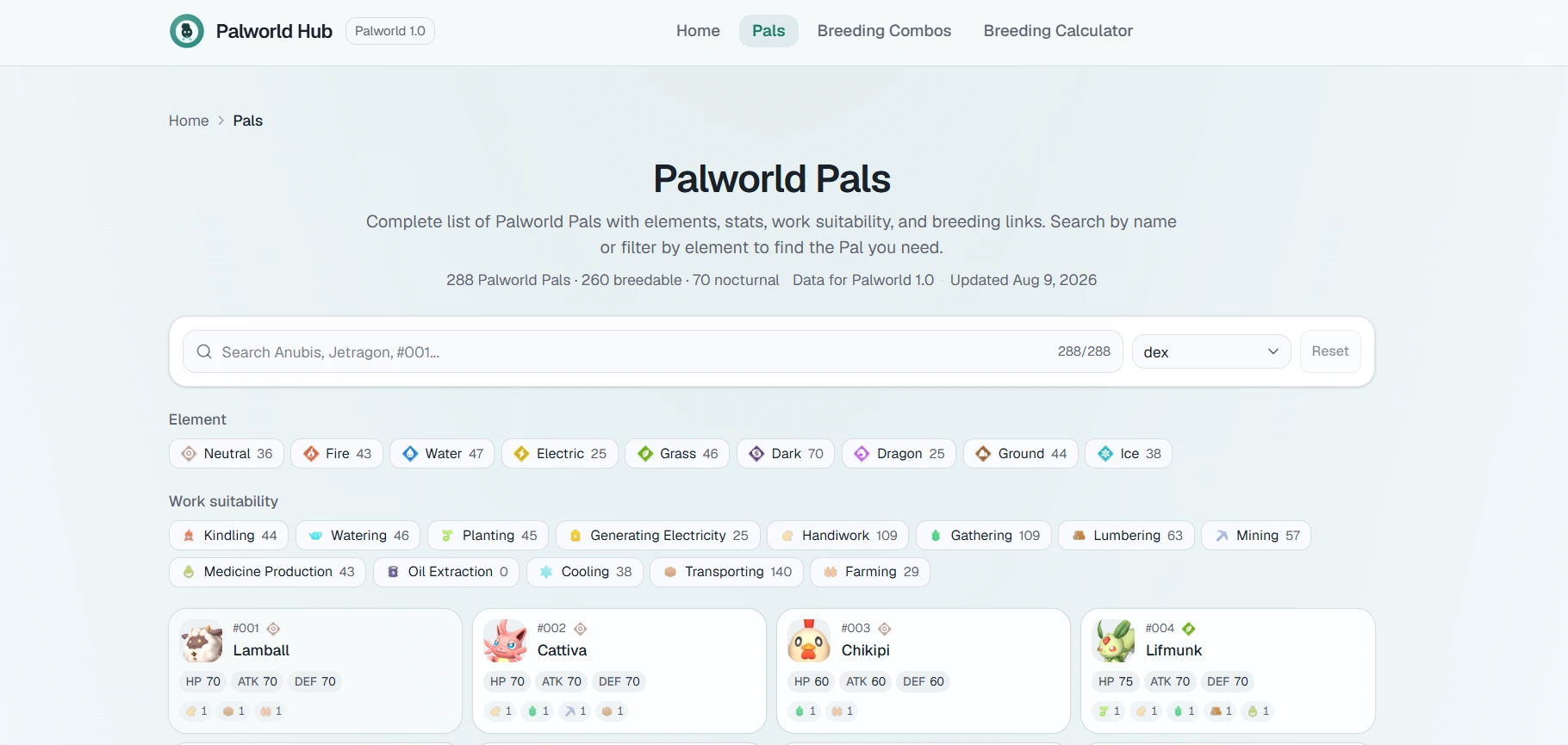This screenshot has height=745, width=1568.
Task: Open the dex sort dropdown
Action: click(x=1211, y=351)
